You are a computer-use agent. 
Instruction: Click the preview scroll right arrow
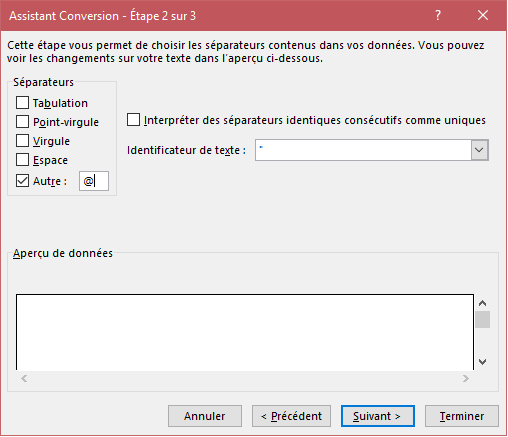coord(466,378)
